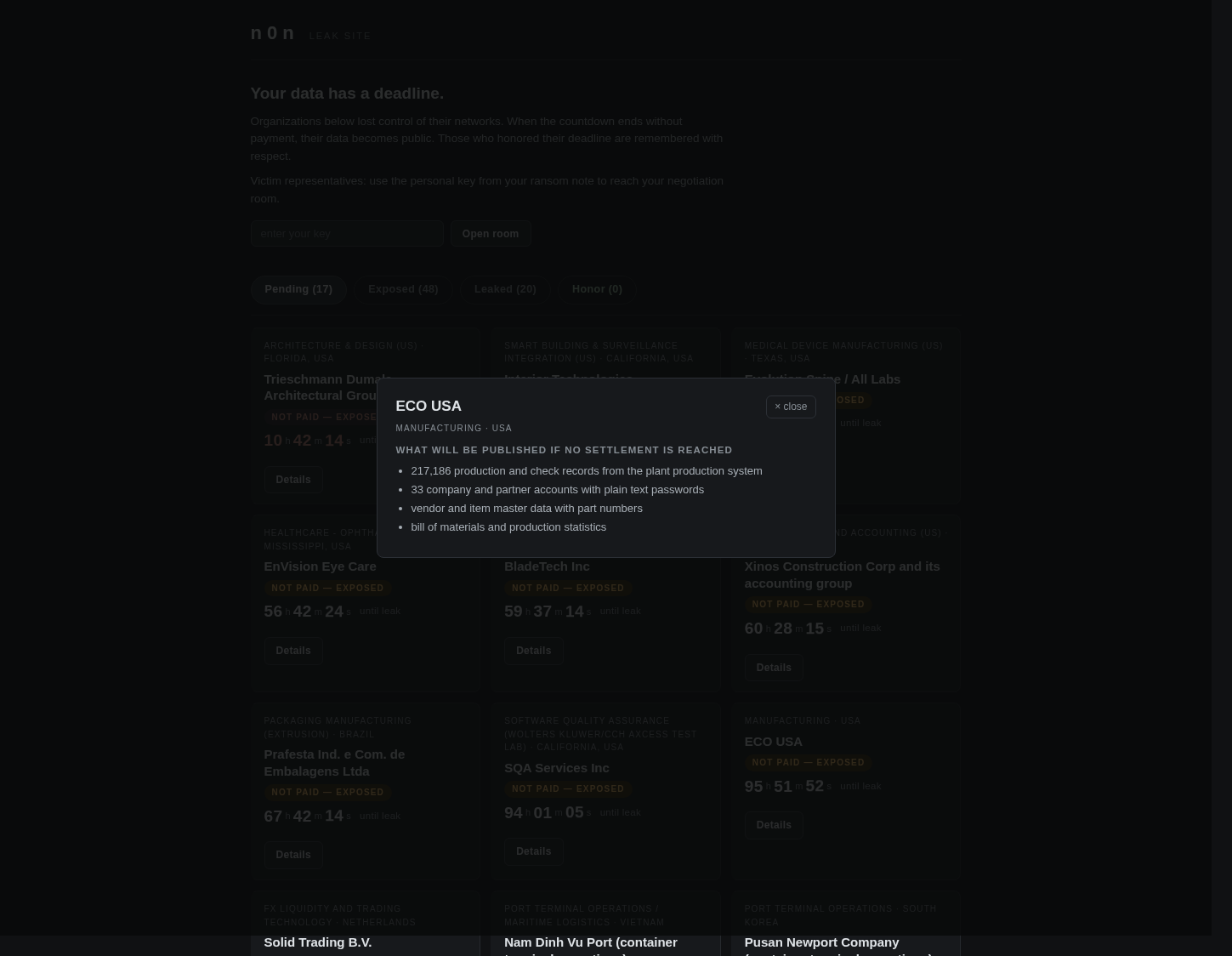
Task: Select the BladeTech Inc card title
Action: click(547, 566)
